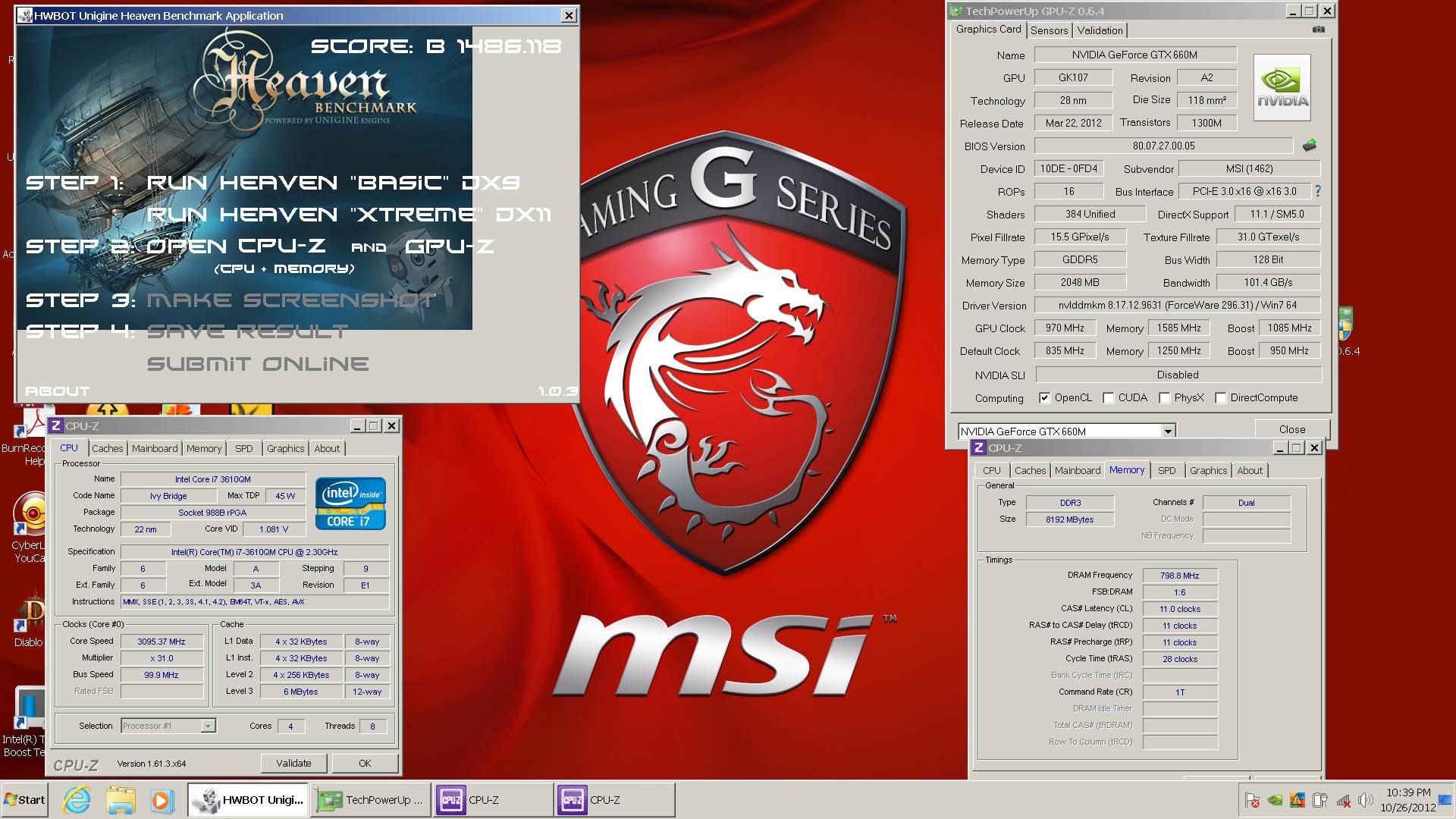Click the speaker volume tray icon
The height and width of the screenshot is (819, 1456).
click(1366, 800)
